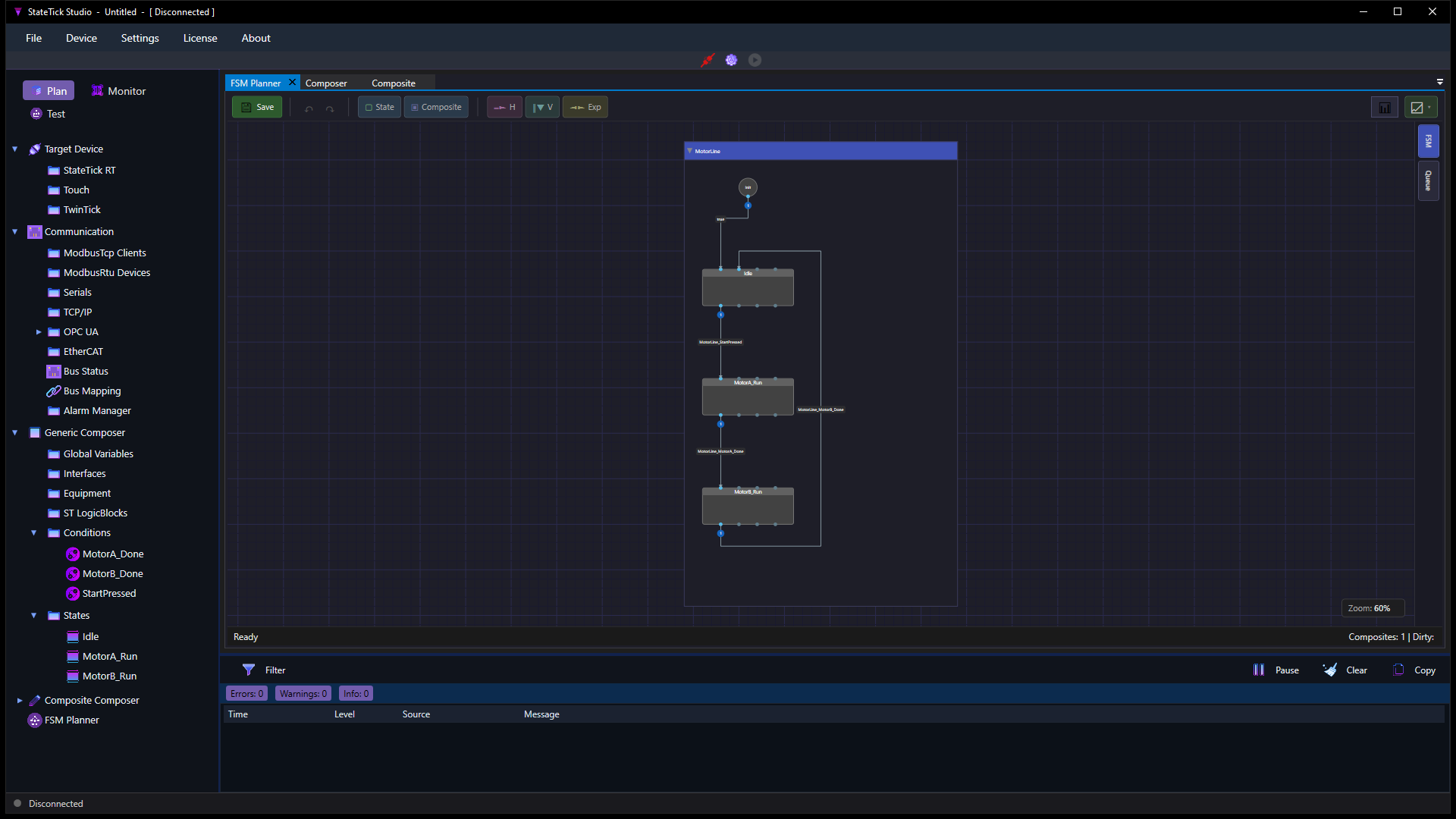Click the Composite Composer pencil icon
The width and height of the screenshot is (1456, 819).
point(35,701)
